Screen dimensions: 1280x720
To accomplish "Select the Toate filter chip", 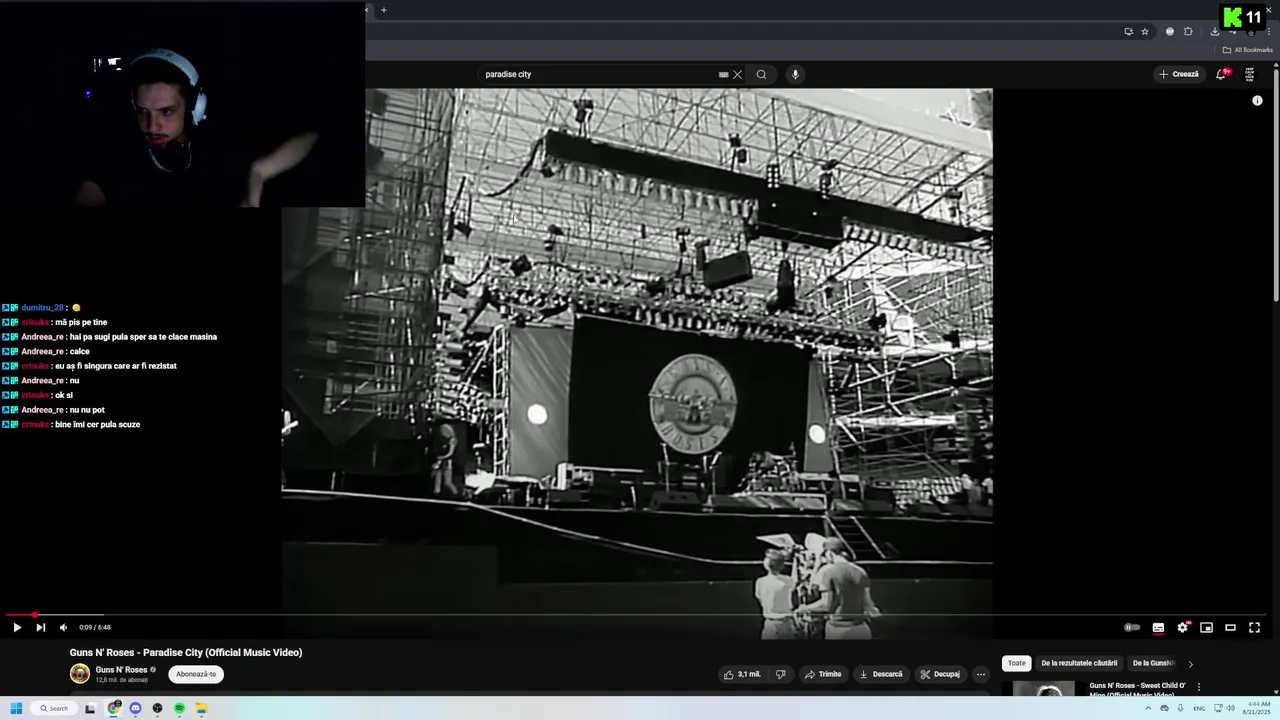I will point(1017,663).
